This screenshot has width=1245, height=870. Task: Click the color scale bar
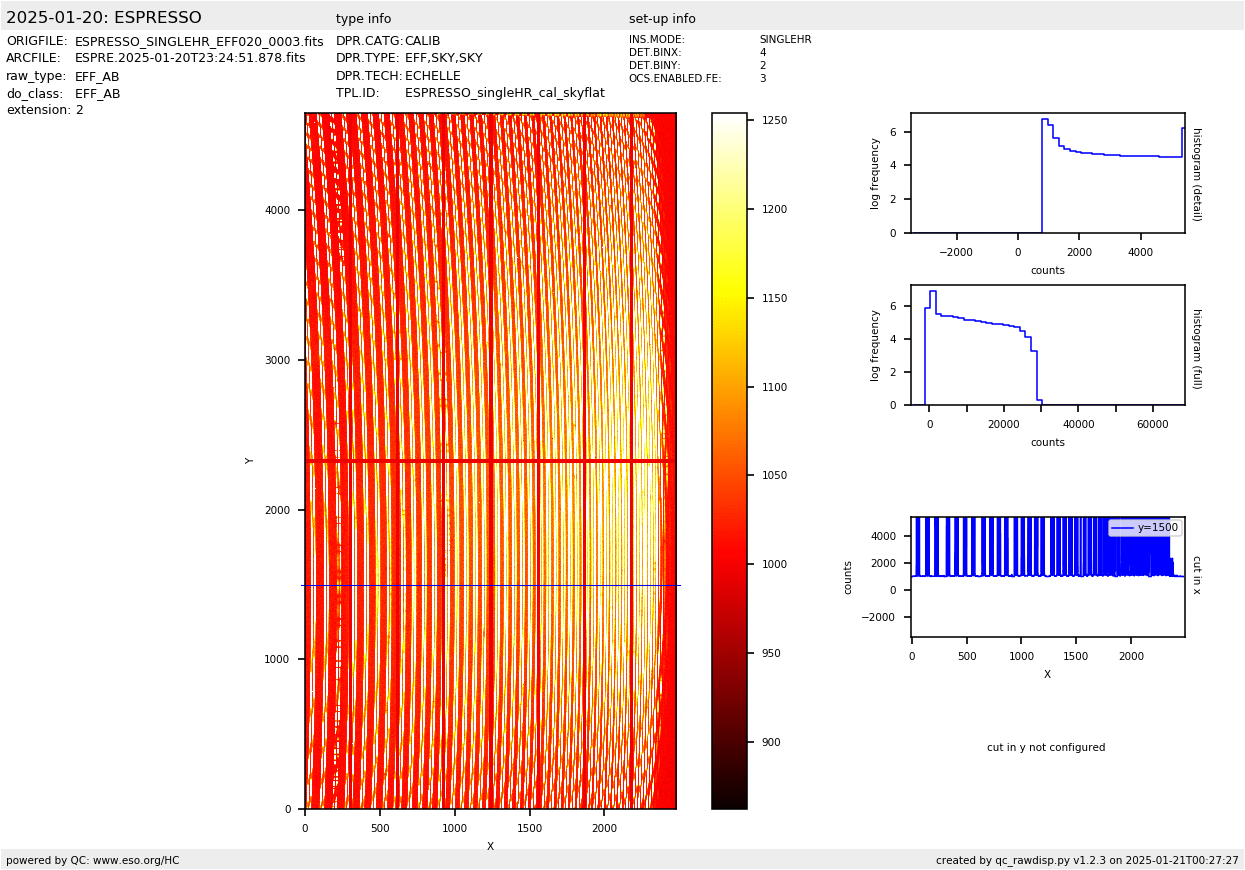[729, 460]
